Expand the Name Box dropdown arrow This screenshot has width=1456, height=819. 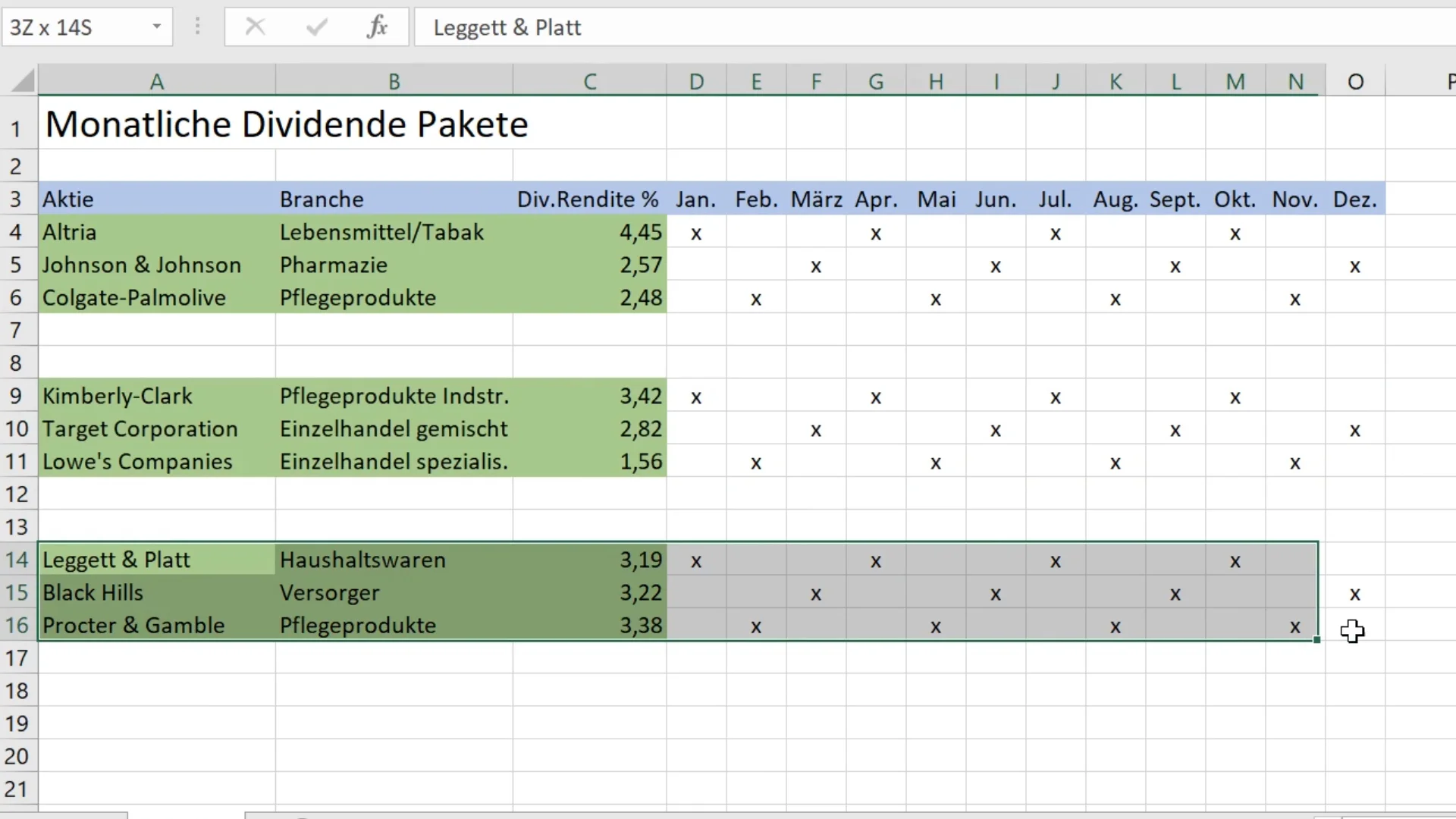point(157,27)
